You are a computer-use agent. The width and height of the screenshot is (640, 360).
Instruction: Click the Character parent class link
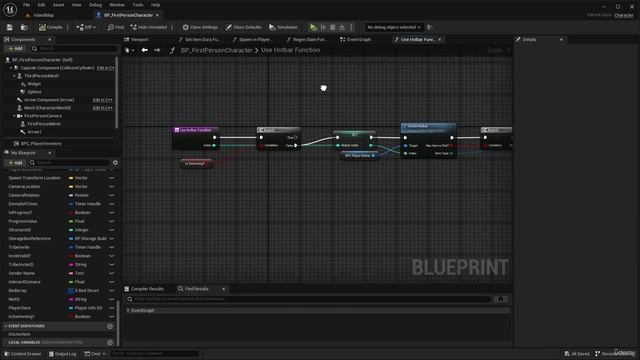624,15
